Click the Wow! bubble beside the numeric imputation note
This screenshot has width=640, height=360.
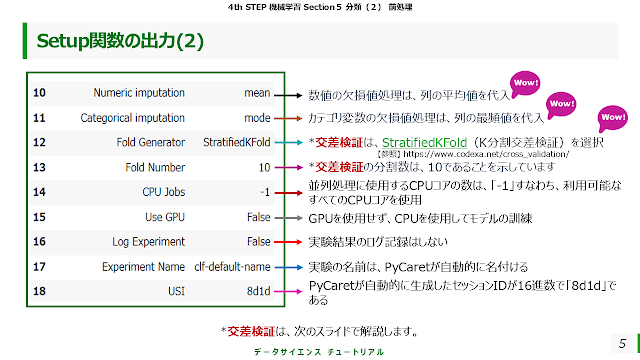tap(525, 84)
